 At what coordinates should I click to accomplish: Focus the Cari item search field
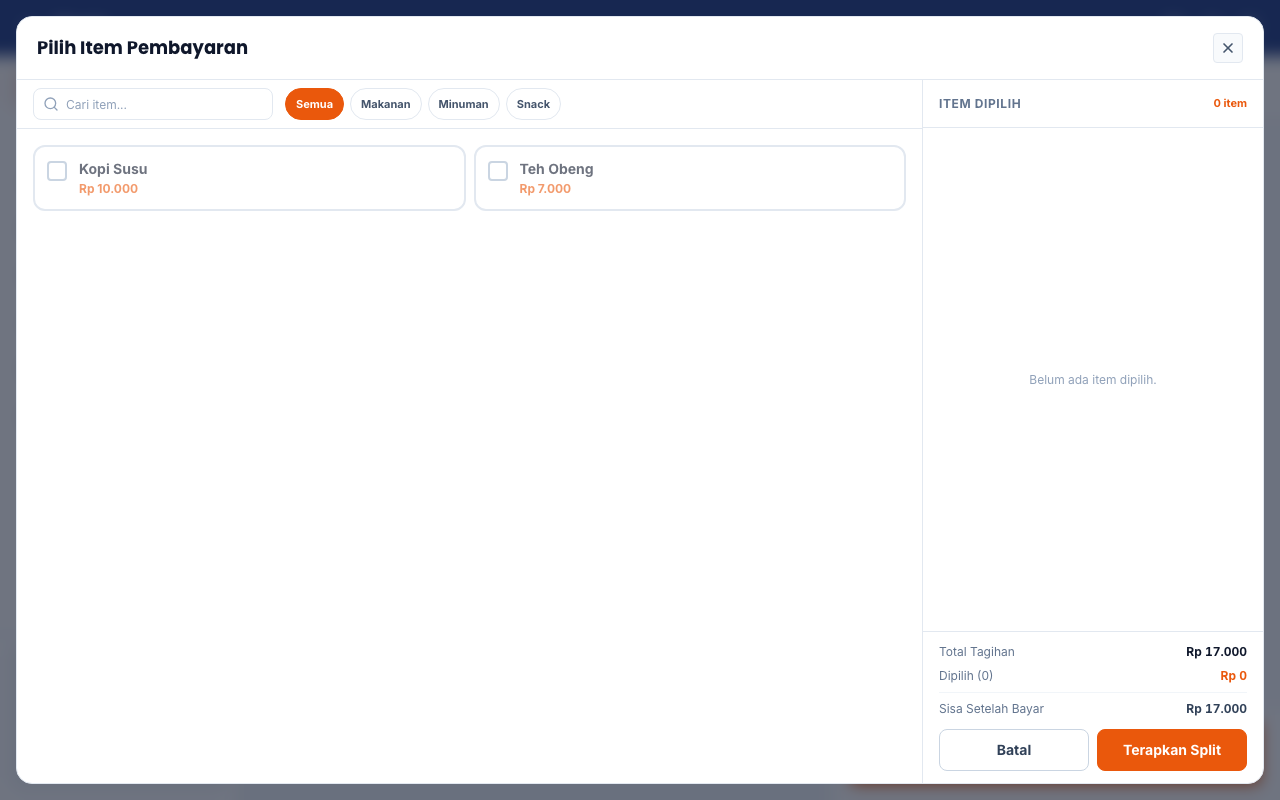pyautogui.click(x=153, y=104)
